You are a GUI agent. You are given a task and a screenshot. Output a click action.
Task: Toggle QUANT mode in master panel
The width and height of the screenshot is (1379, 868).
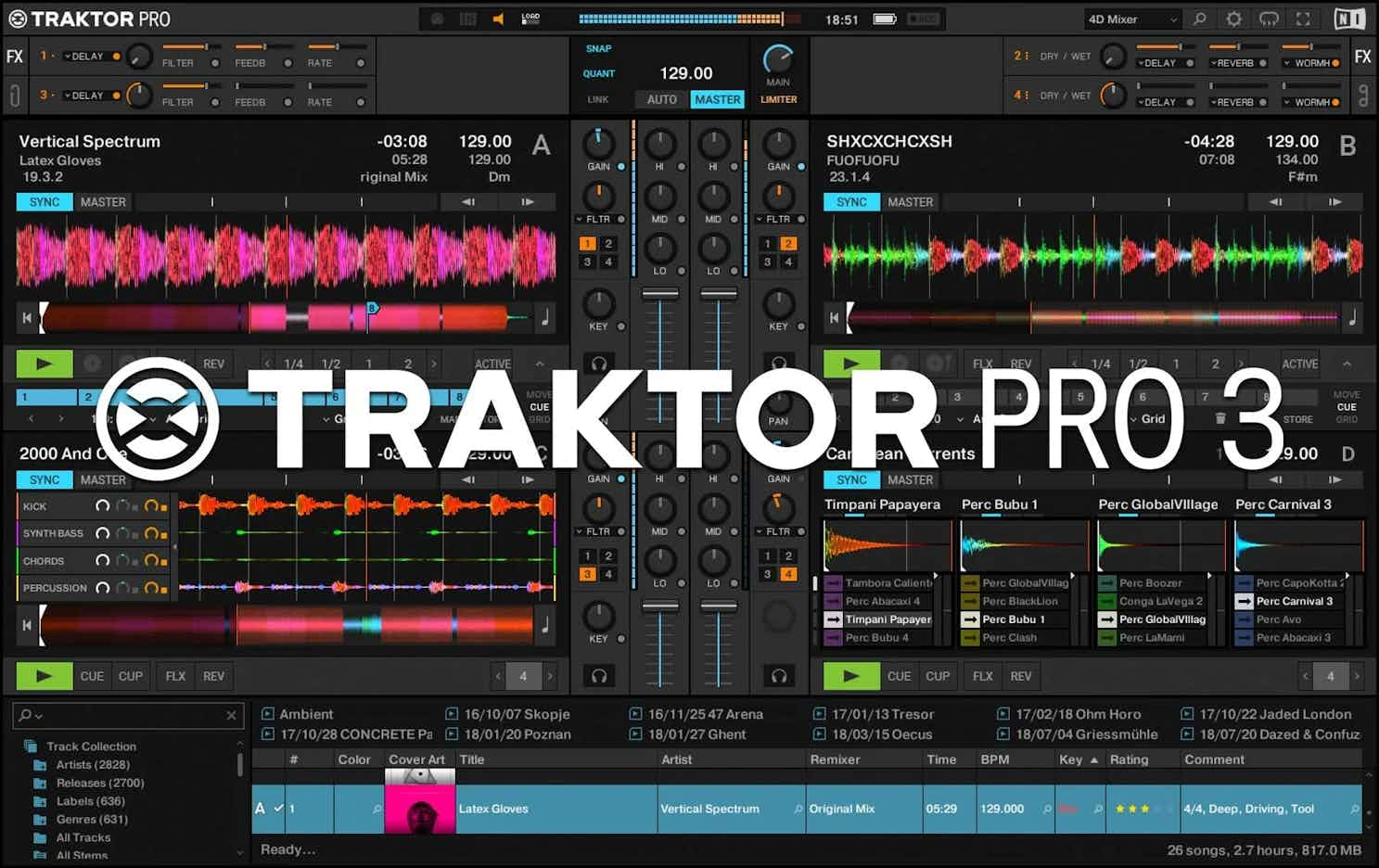(x=598, y=73)
